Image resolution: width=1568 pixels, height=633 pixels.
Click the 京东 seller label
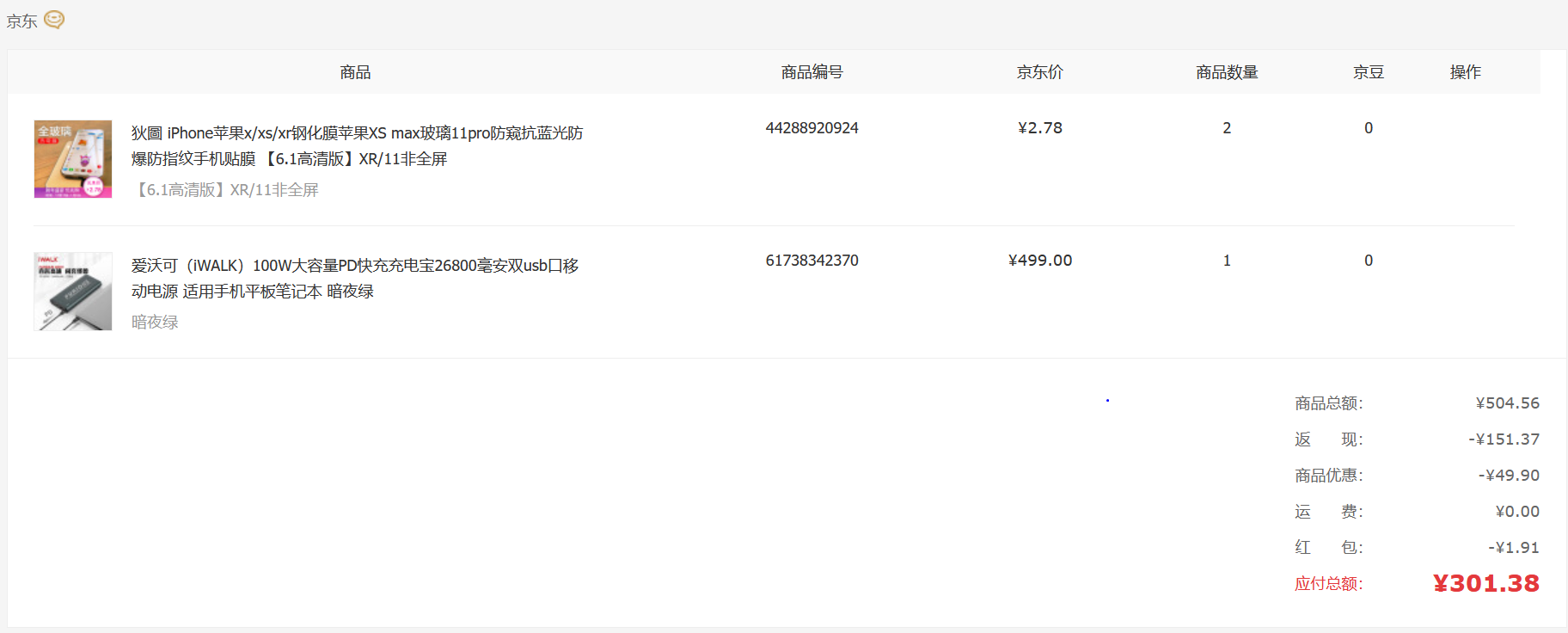pos(21,22)
